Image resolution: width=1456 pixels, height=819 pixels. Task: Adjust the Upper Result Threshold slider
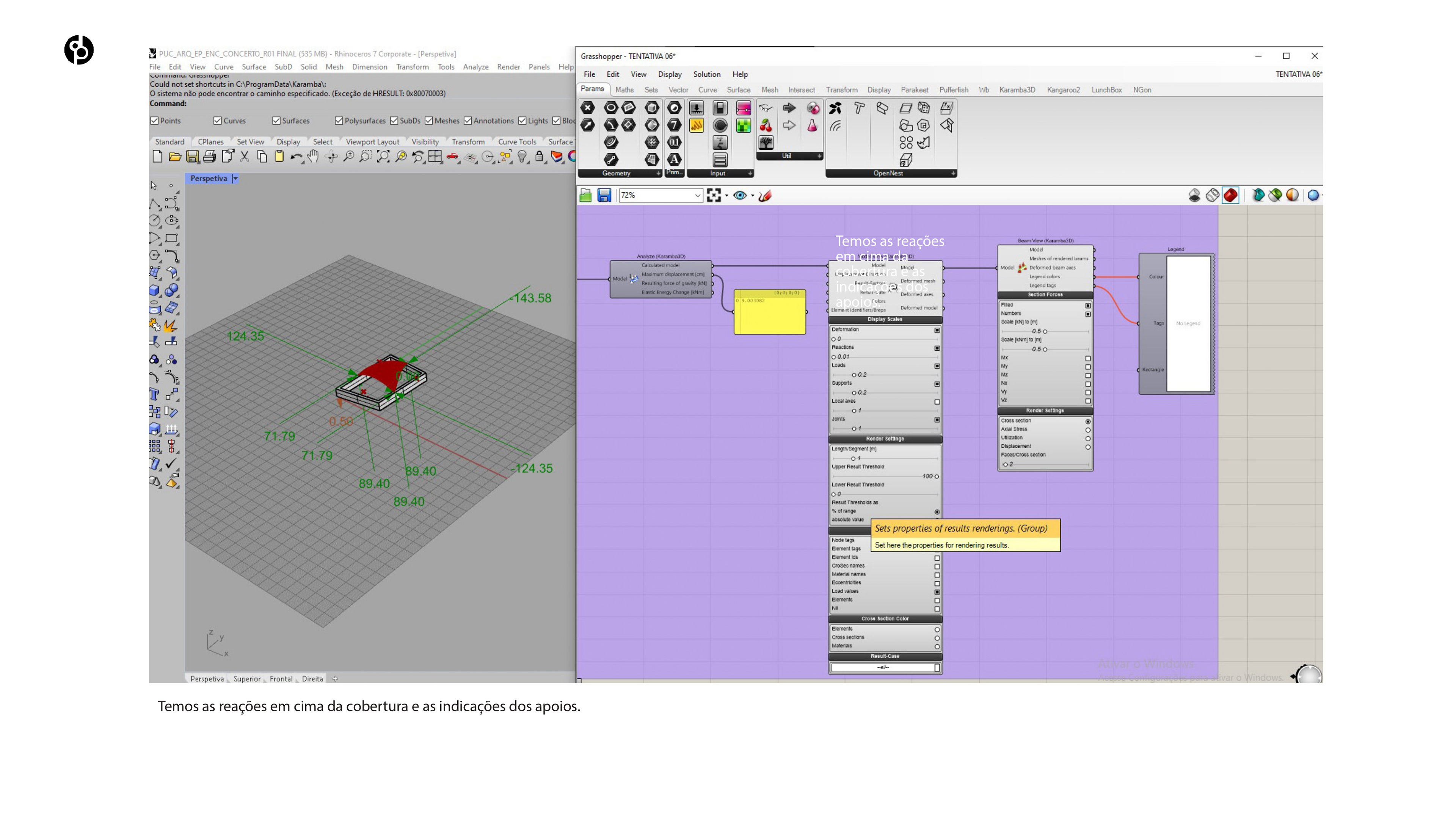tap(936, 477)
